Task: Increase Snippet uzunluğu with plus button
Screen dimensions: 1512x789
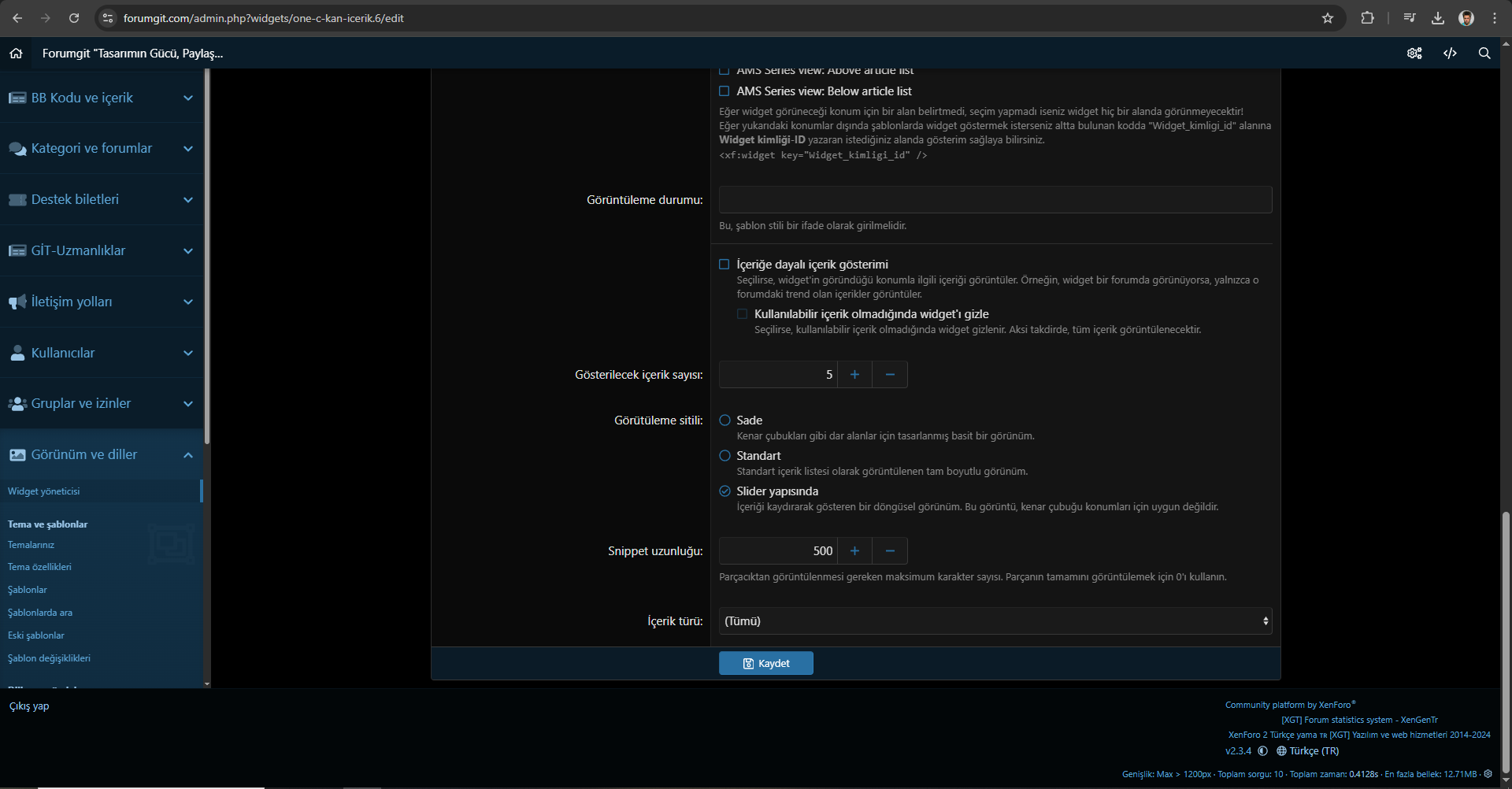Action: [x=854, y=551]
